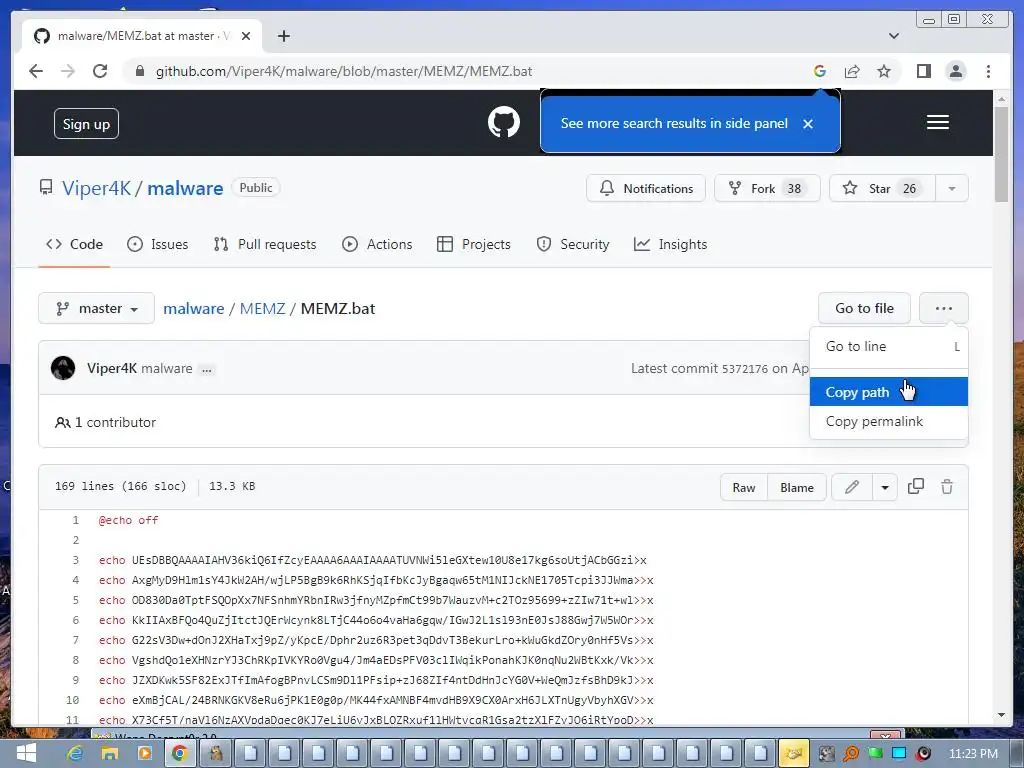The width and height of the screenshot is (1024, 768).
Task: Click the address bar URL
Action: pyautogui.click(x=344, y=71)
